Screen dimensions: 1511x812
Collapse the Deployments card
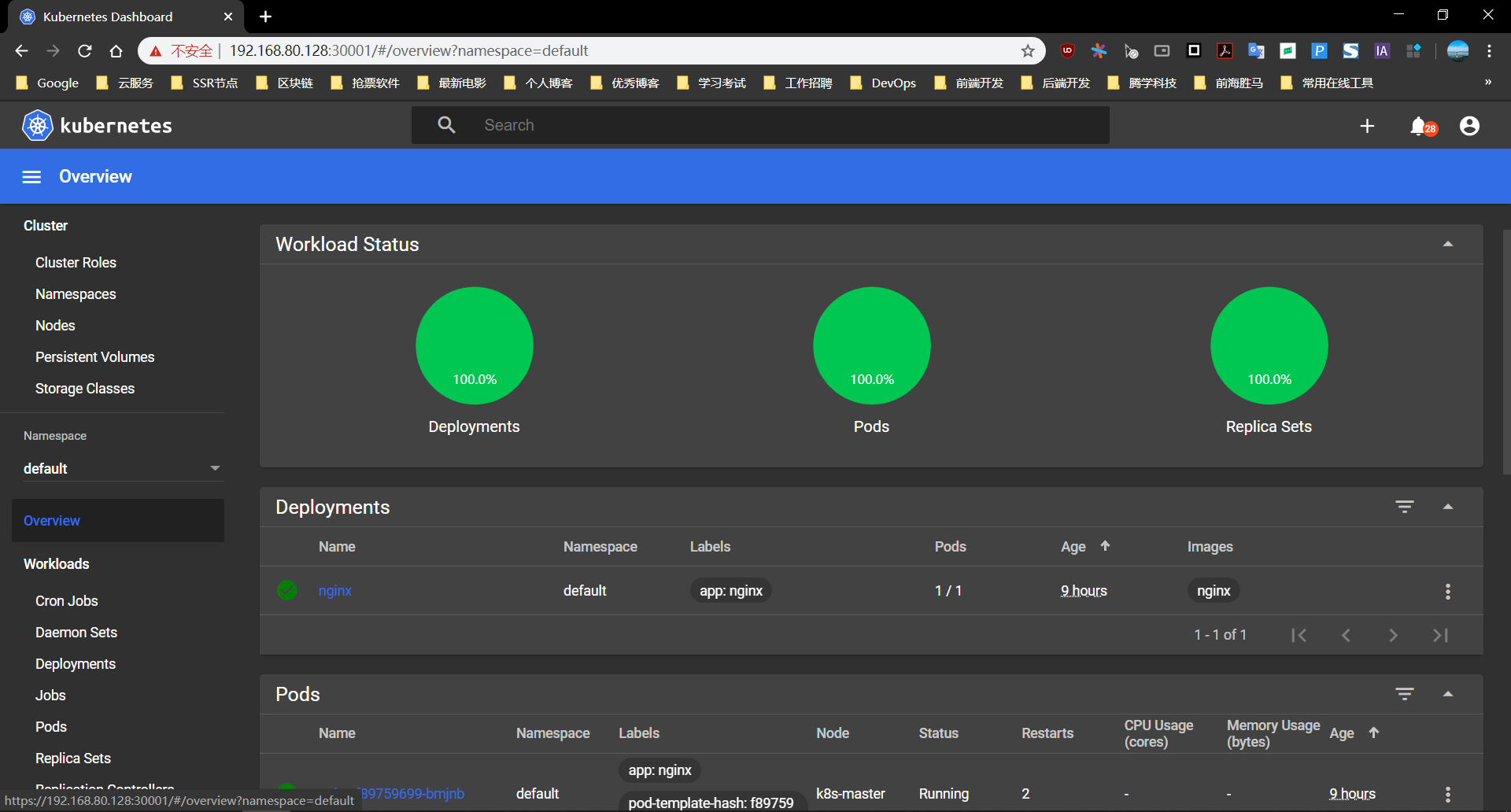pos(1448,507)
